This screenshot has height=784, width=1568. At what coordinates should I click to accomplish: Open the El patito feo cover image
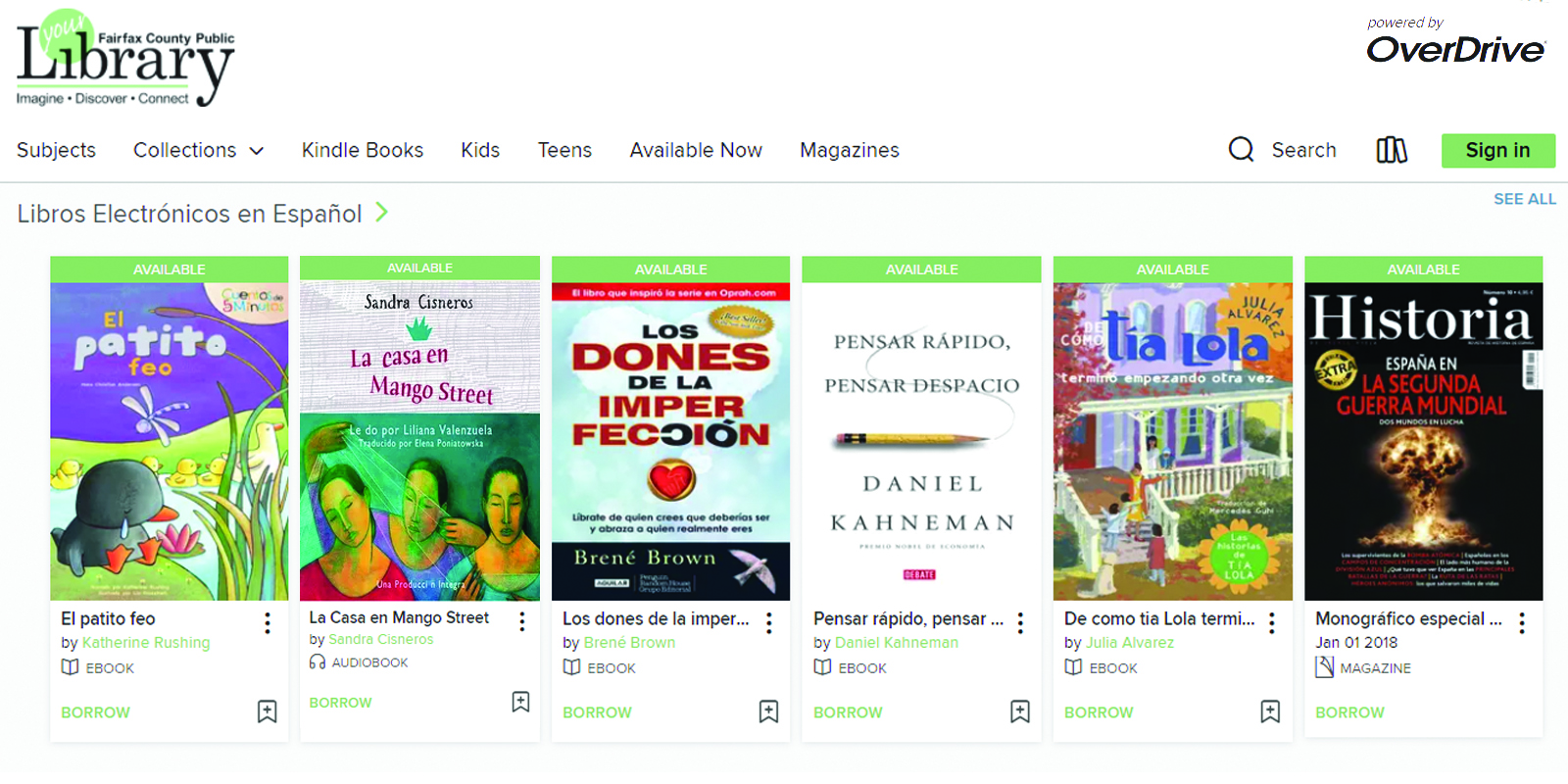[x=170, y=441]
